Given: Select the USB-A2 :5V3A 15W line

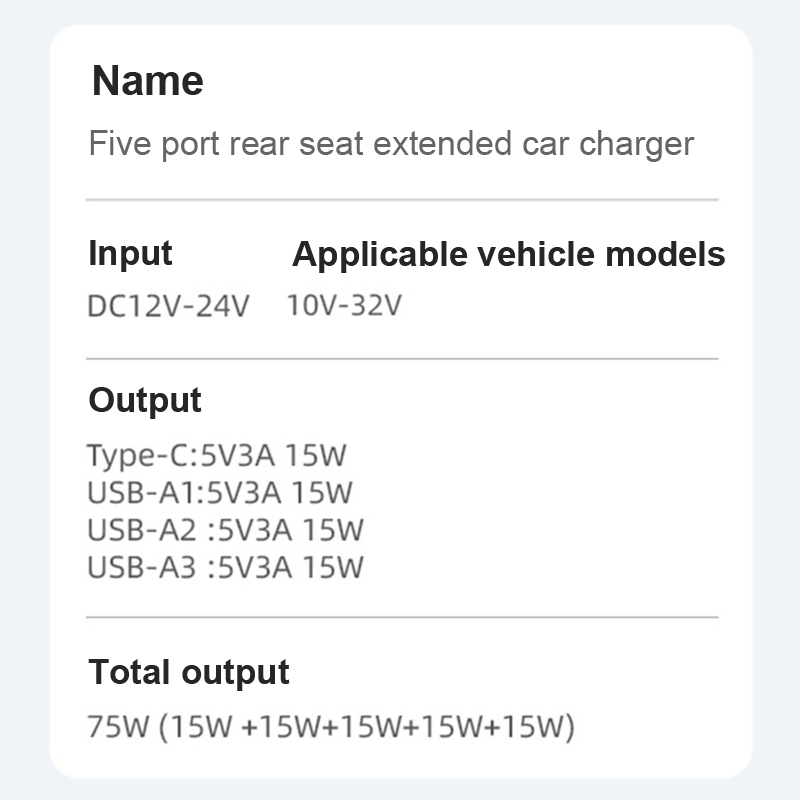Looking at the screenshot, I should click(225, 530).
